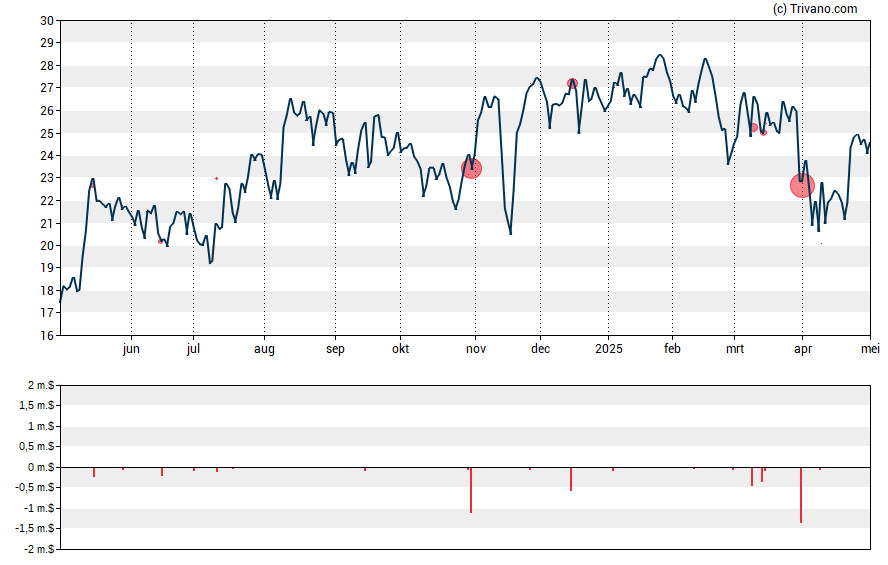Viewport: 888px width, 565px height.
Task: Click the red bubble just before November
Action: click(x=471, y=168)
